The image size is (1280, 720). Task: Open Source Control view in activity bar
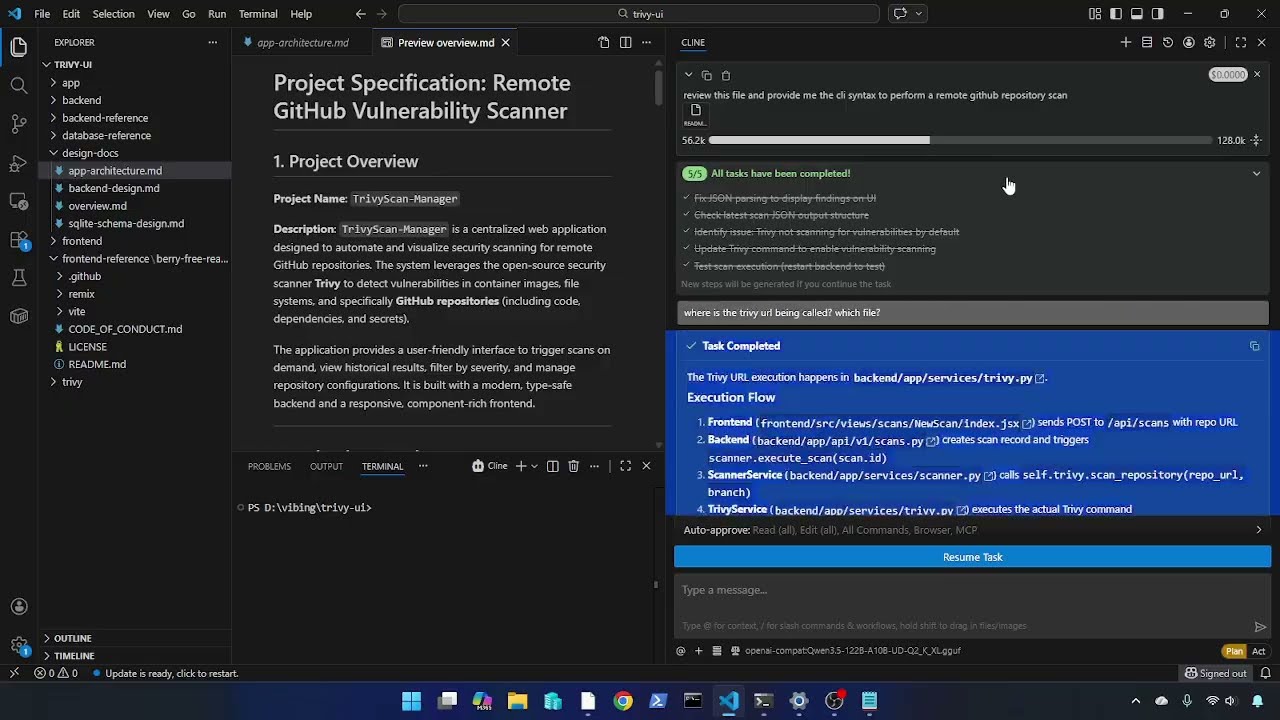click(19, 124)
